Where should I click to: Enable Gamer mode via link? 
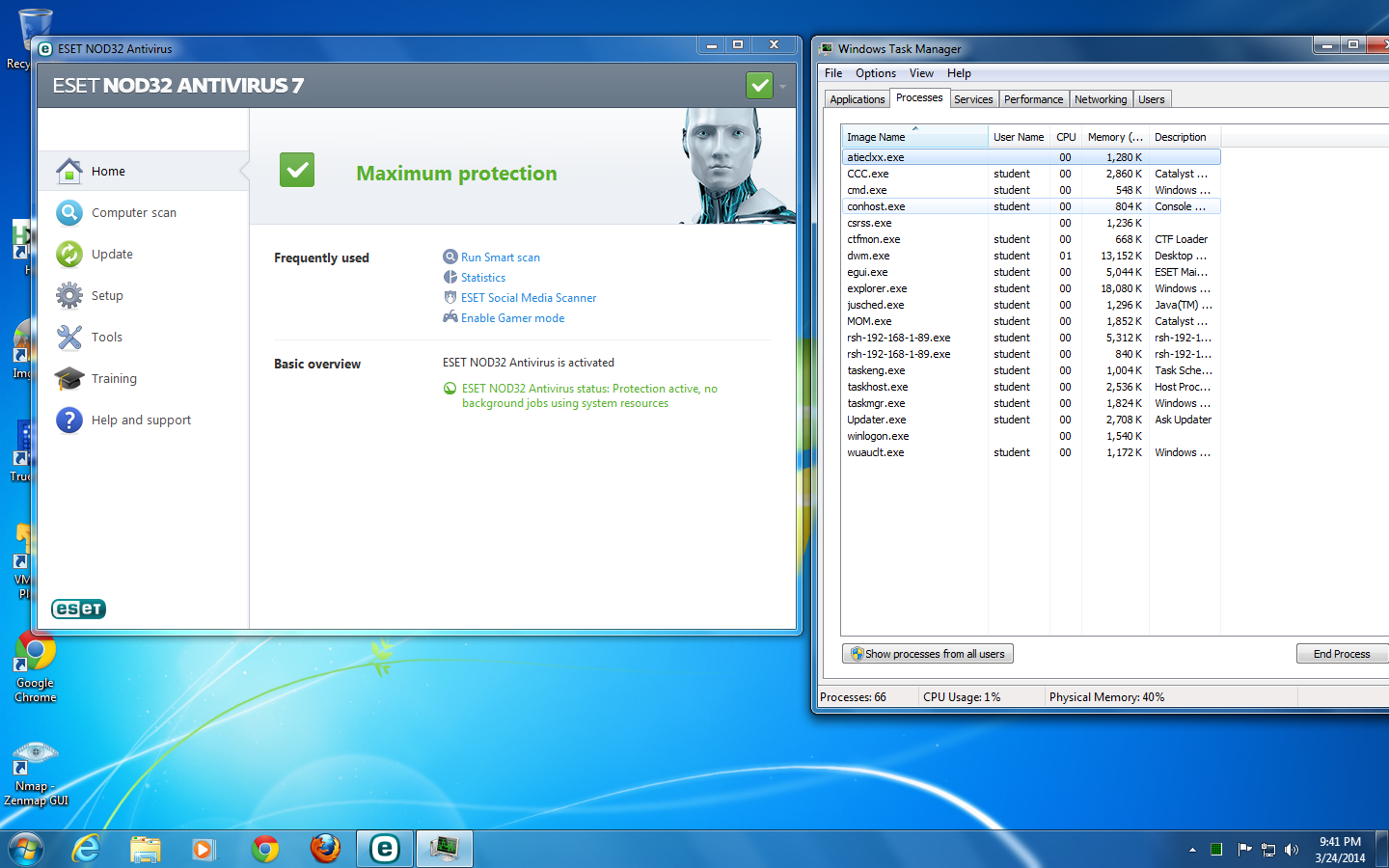coord(512,318)
